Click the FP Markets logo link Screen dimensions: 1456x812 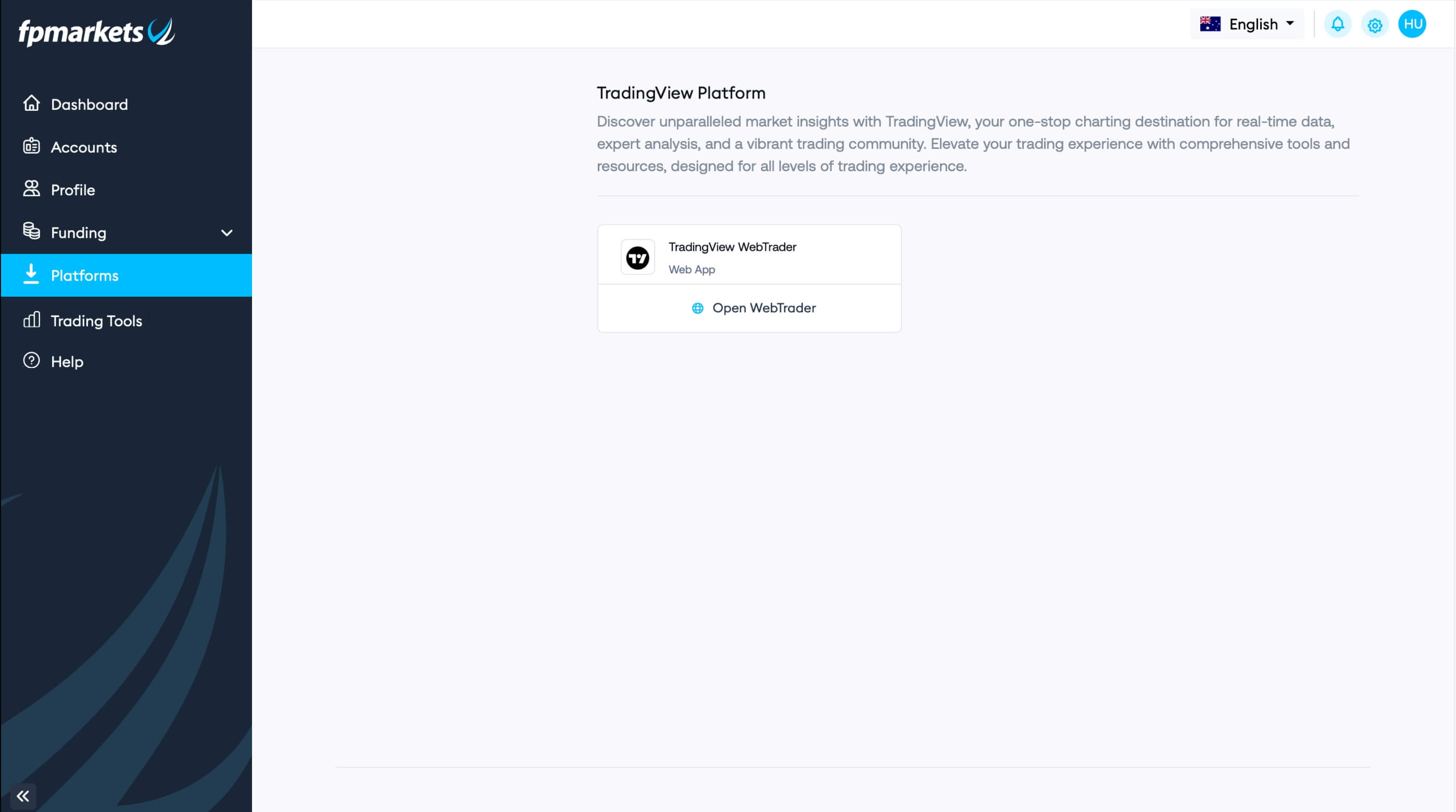coord(97,31)
